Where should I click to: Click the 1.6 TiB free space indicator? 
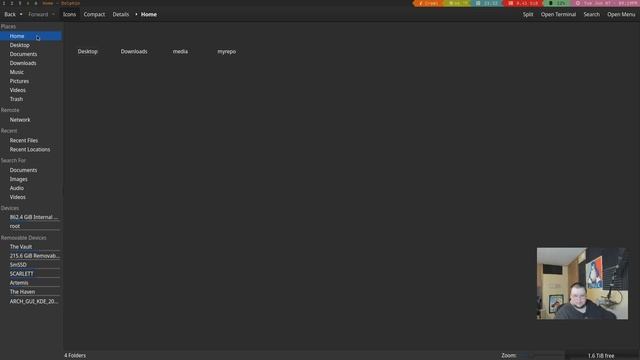coord(601,356)
